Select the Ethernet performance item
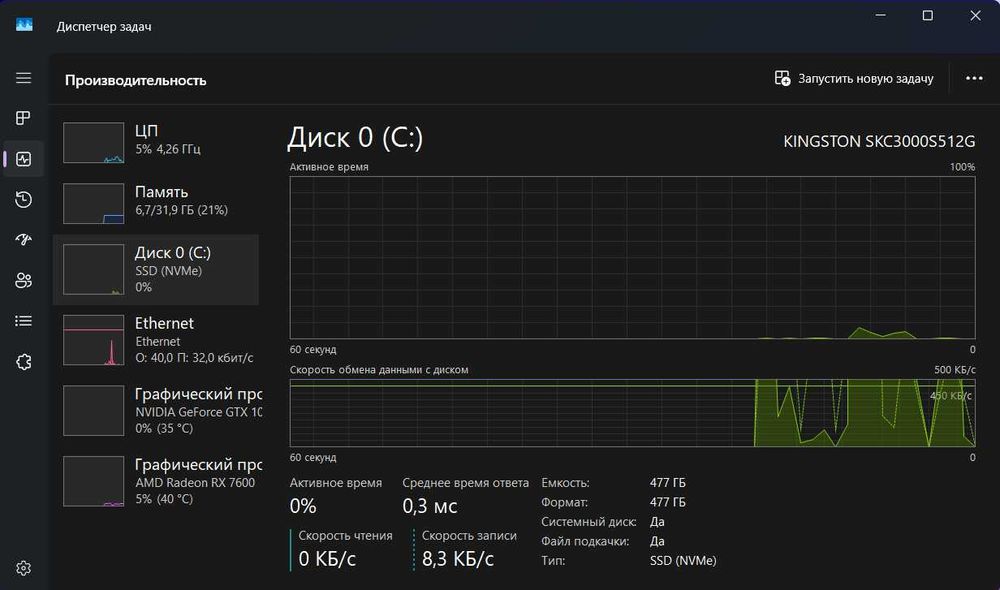1000x590 pixels. coord(156,340)
